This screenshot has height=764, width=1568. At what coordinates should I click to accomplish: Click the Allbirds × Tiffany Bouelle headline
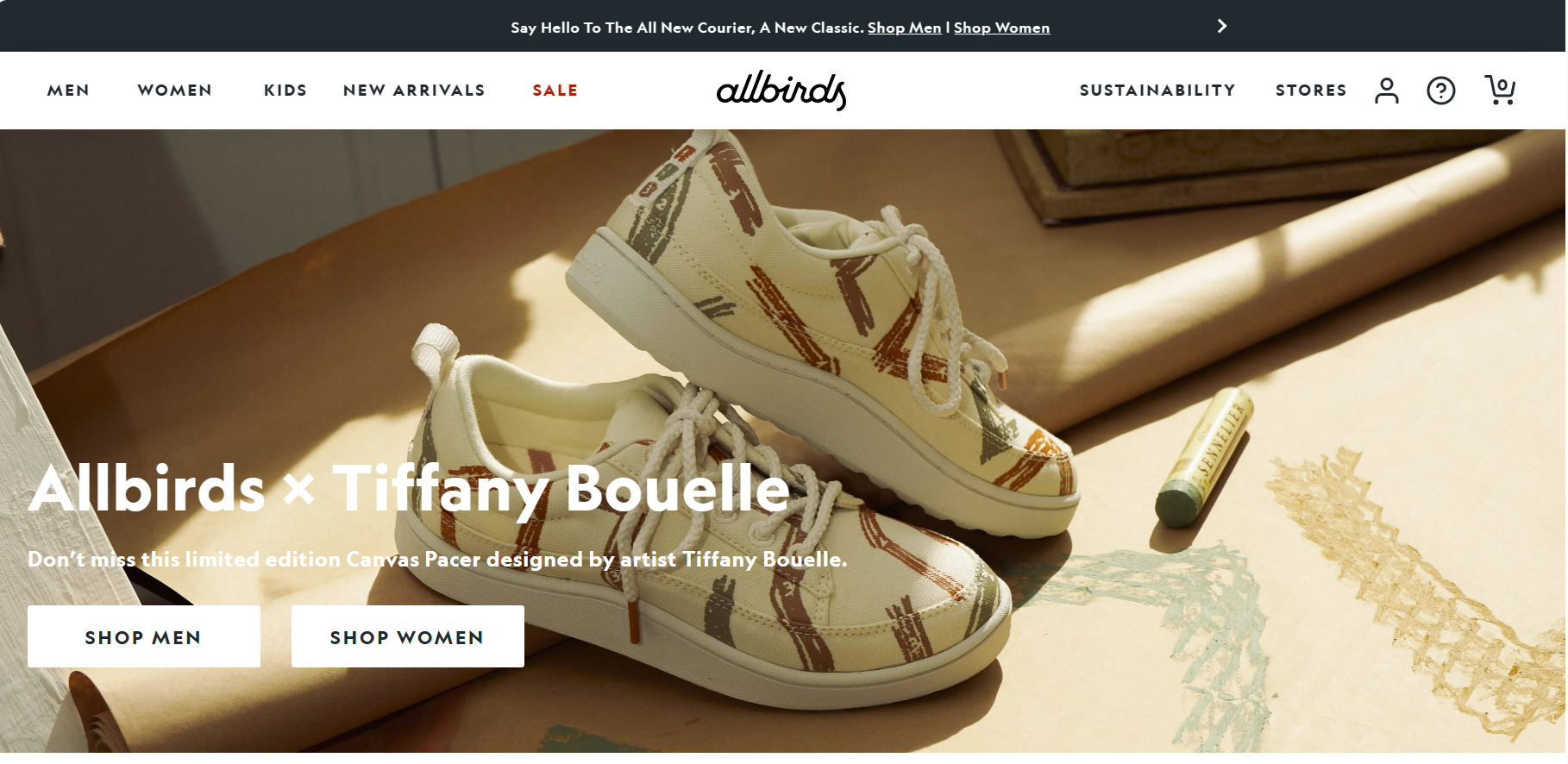tap(409, 489)
